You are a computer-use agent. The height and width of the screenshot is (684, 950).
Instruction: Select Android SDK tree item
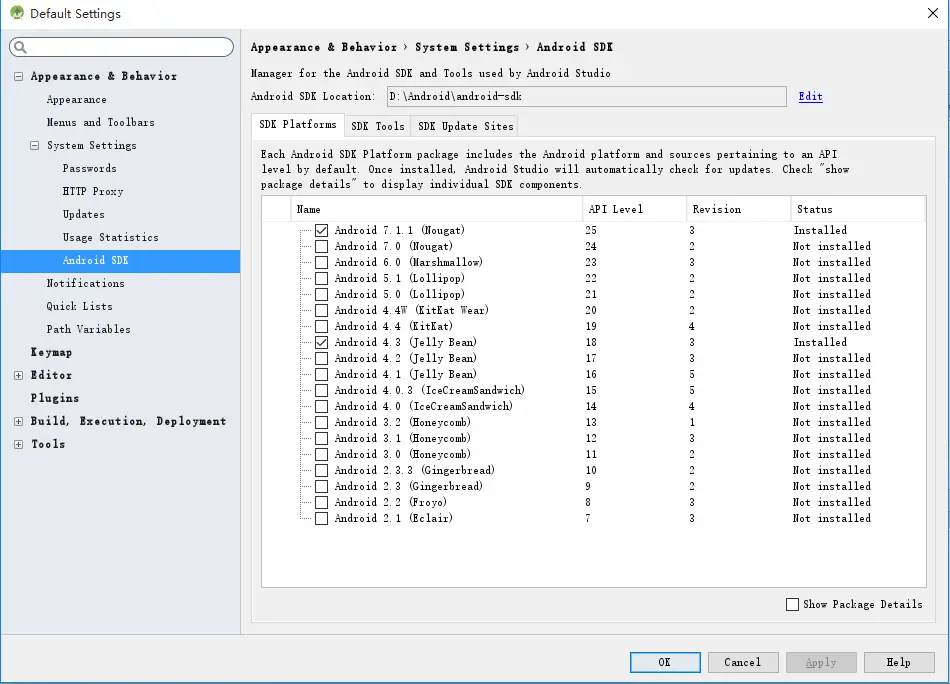121,261
